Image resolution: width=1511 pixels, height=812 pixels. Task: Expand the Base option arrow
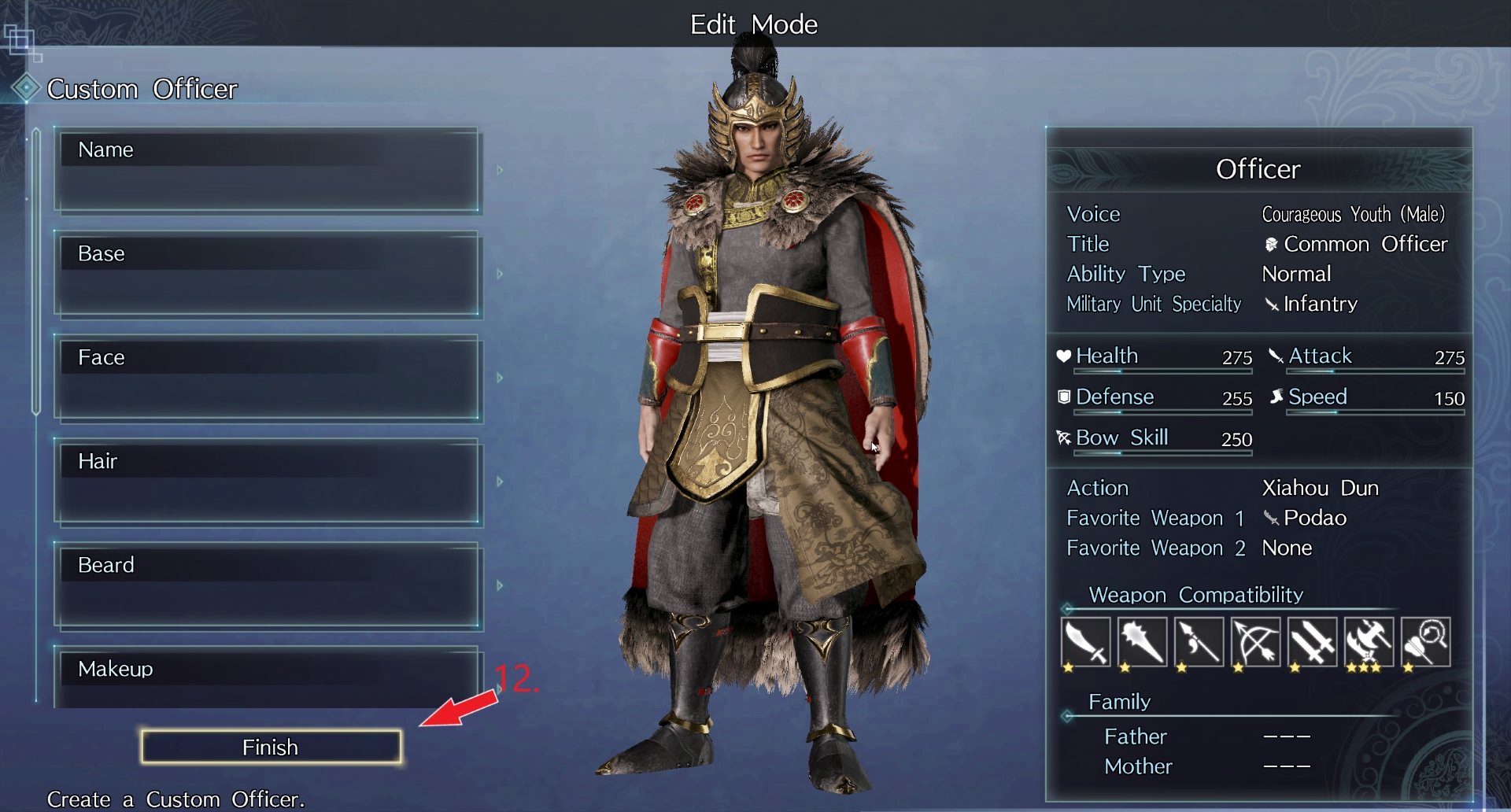tap(500, 274)
